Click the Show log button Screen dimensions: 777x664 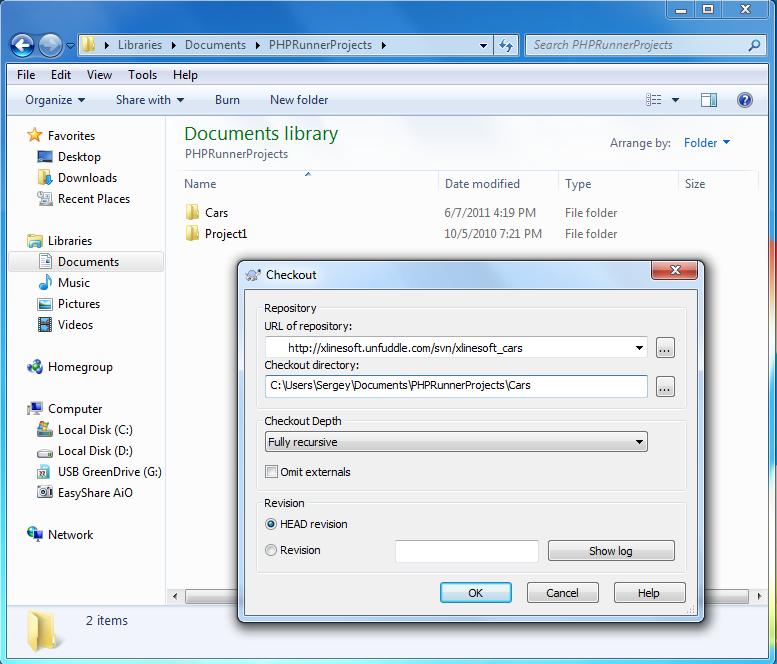[x=611, y=551]
